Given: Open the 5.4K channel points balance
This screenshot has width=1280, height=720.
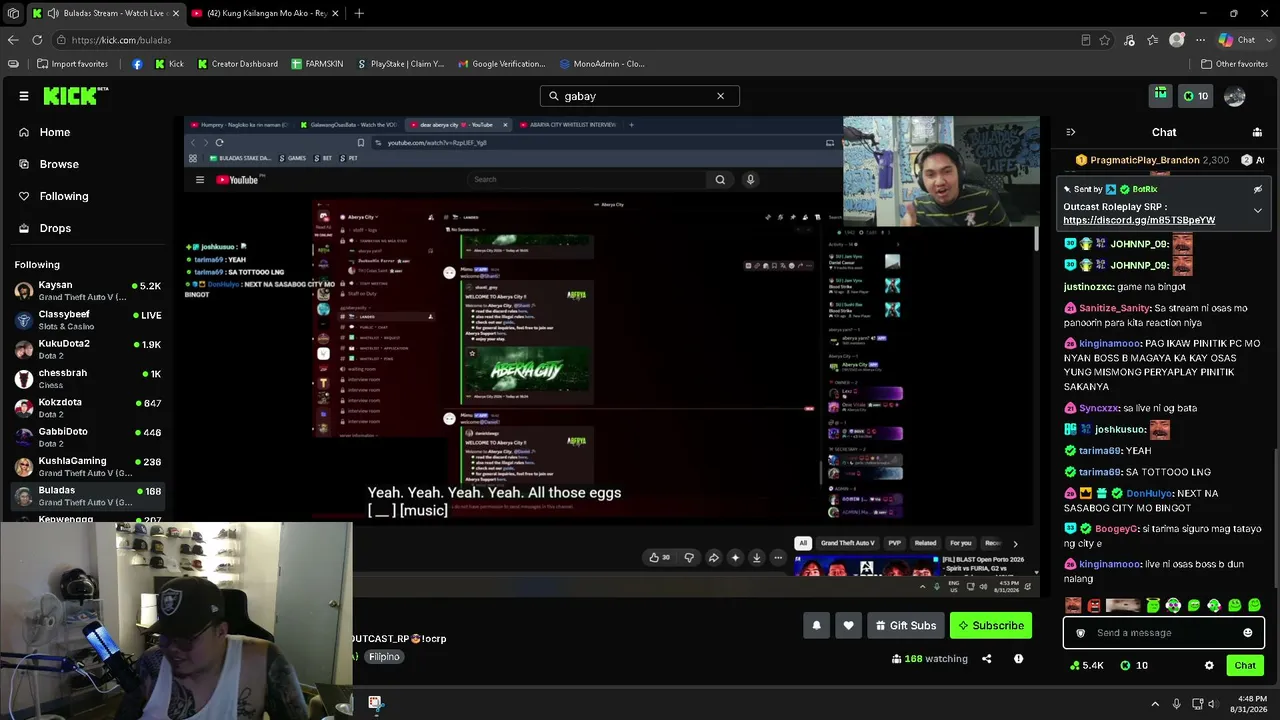Looking at the screenshot, I should point(1087,665).
